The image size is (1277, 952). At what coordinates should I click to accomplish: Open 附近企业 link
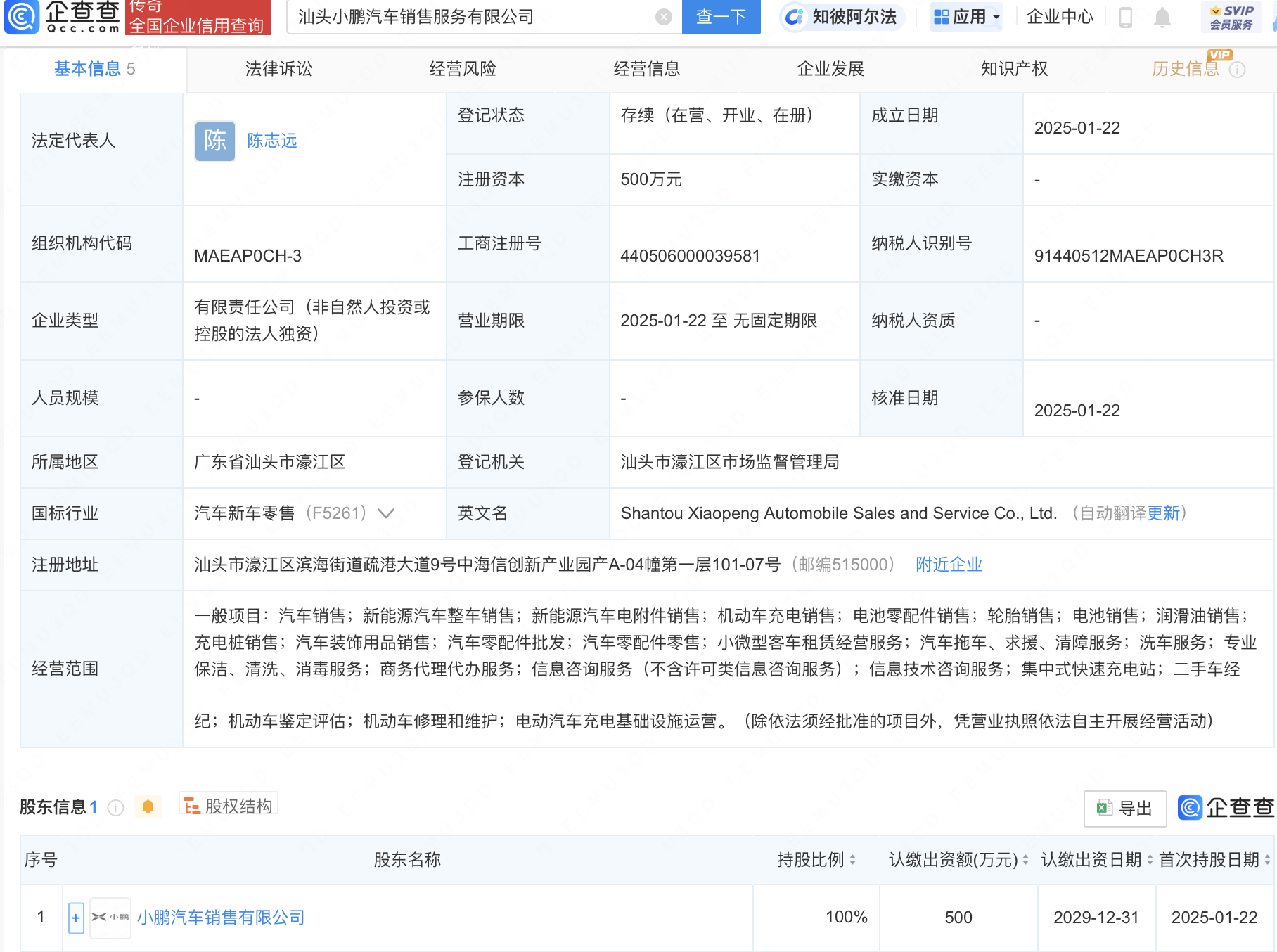[949, 565]
